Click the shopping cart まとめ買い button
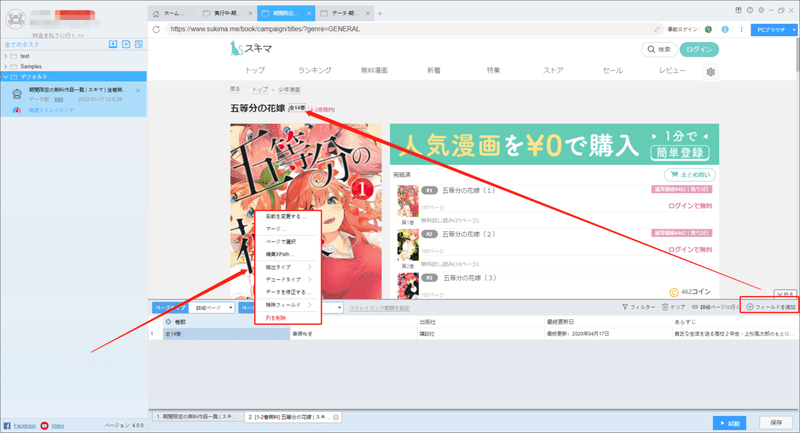This screenshot has width=800, height=433. 690,174
